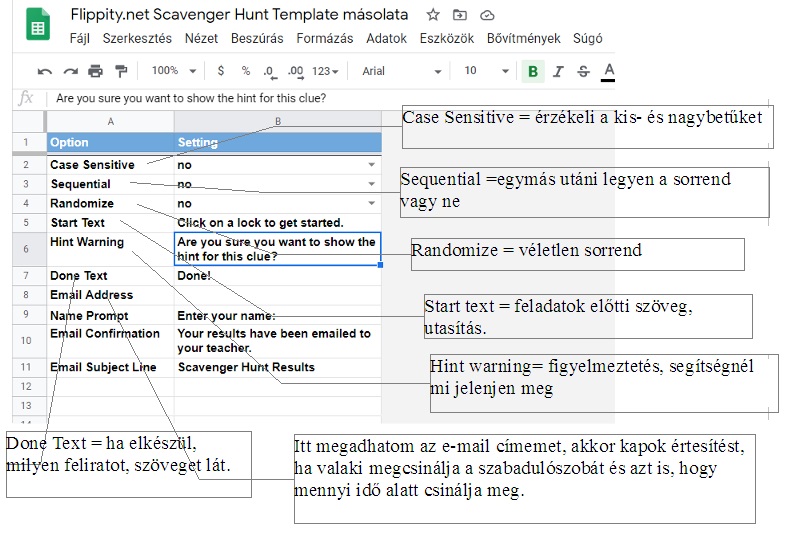Format as currency with dollar sign
This screenshot has height=535, width=793.
tap(221, 71)
